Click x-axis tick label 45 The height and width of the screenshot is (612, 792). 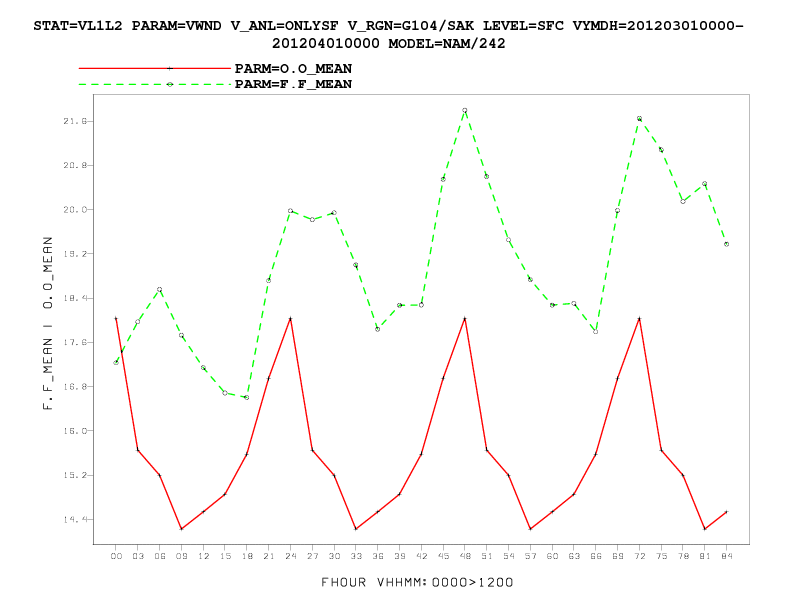[443, 556]
